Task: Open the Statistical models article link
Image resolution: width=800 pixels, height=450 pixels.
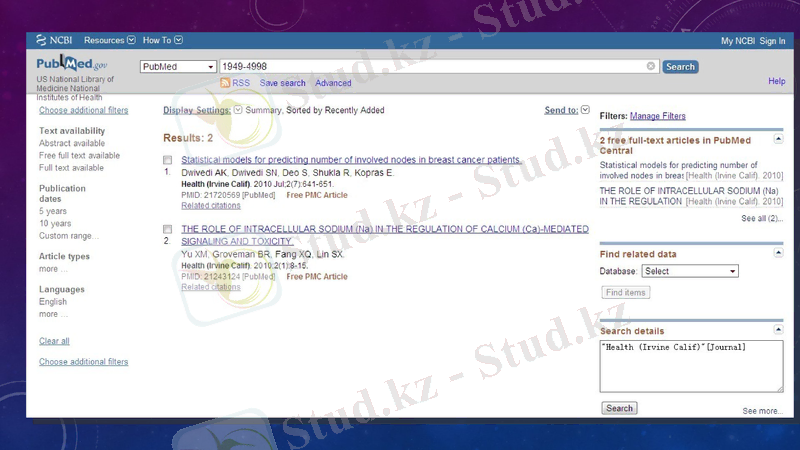Action: (351, 160)
